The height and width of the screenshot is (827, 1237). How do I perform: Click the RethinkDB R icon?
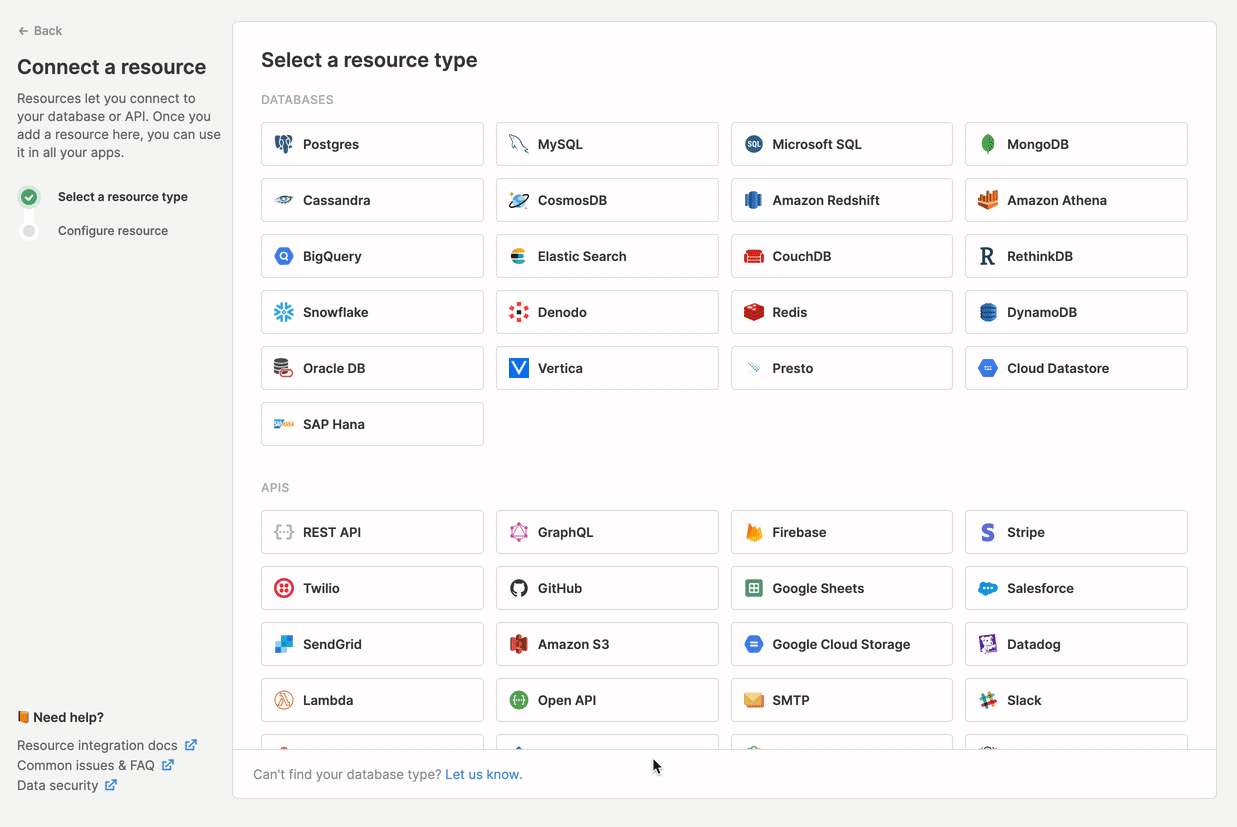(988, 256)
